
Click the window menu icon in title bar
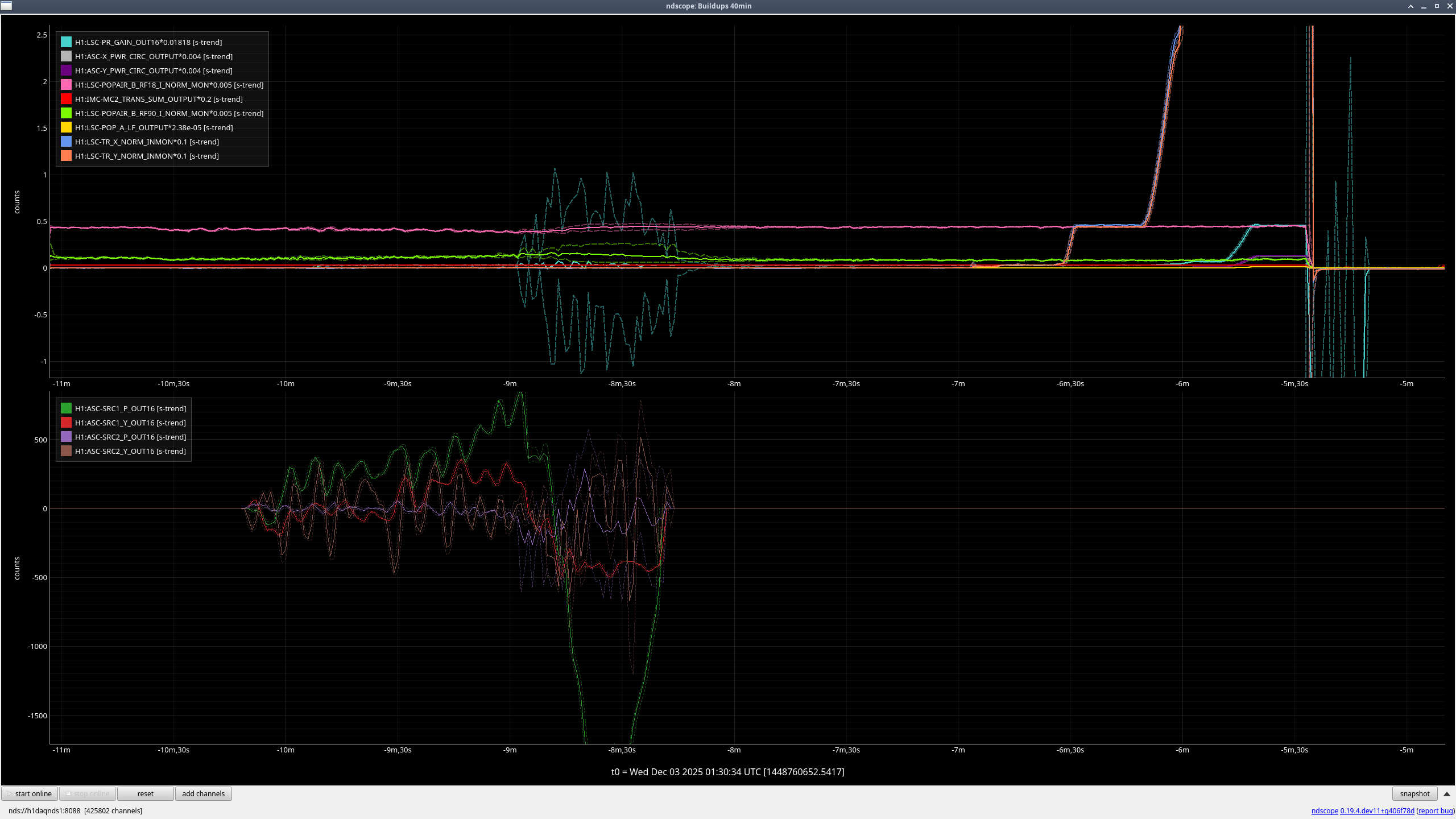(6, 6)
